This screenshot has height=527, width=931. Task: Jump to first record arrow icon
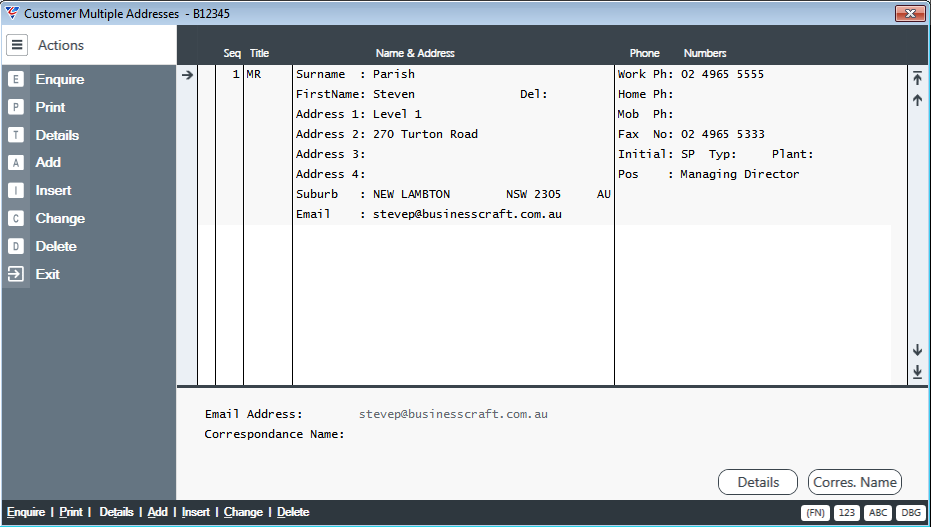[917, 78]
